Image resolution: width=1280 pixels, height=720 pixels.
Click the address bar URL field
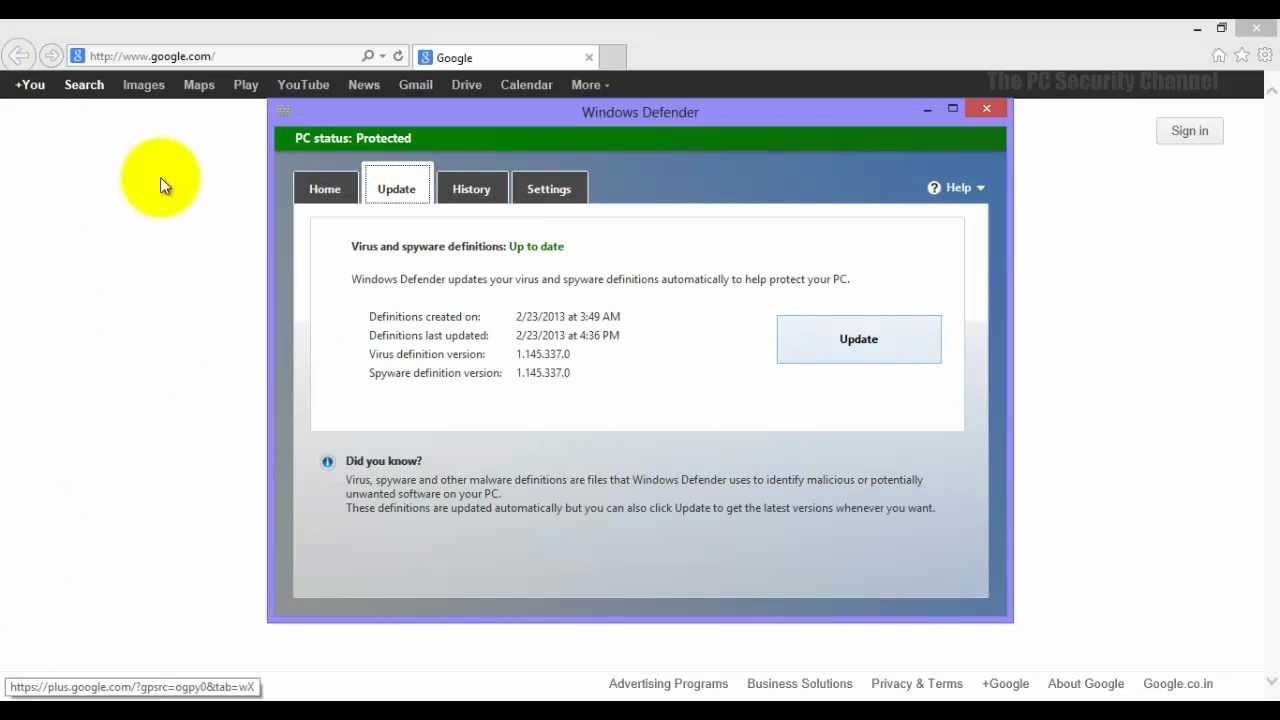(222, 56)
